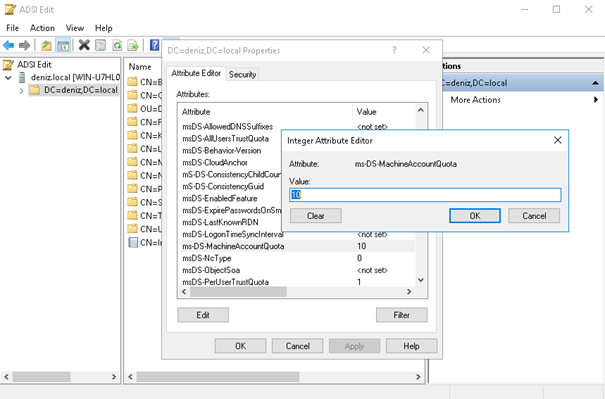Viewport: 605px width, 399px height.
Task: Click the Clear button in Integer Attribute Editor
Action: [316, 216]
